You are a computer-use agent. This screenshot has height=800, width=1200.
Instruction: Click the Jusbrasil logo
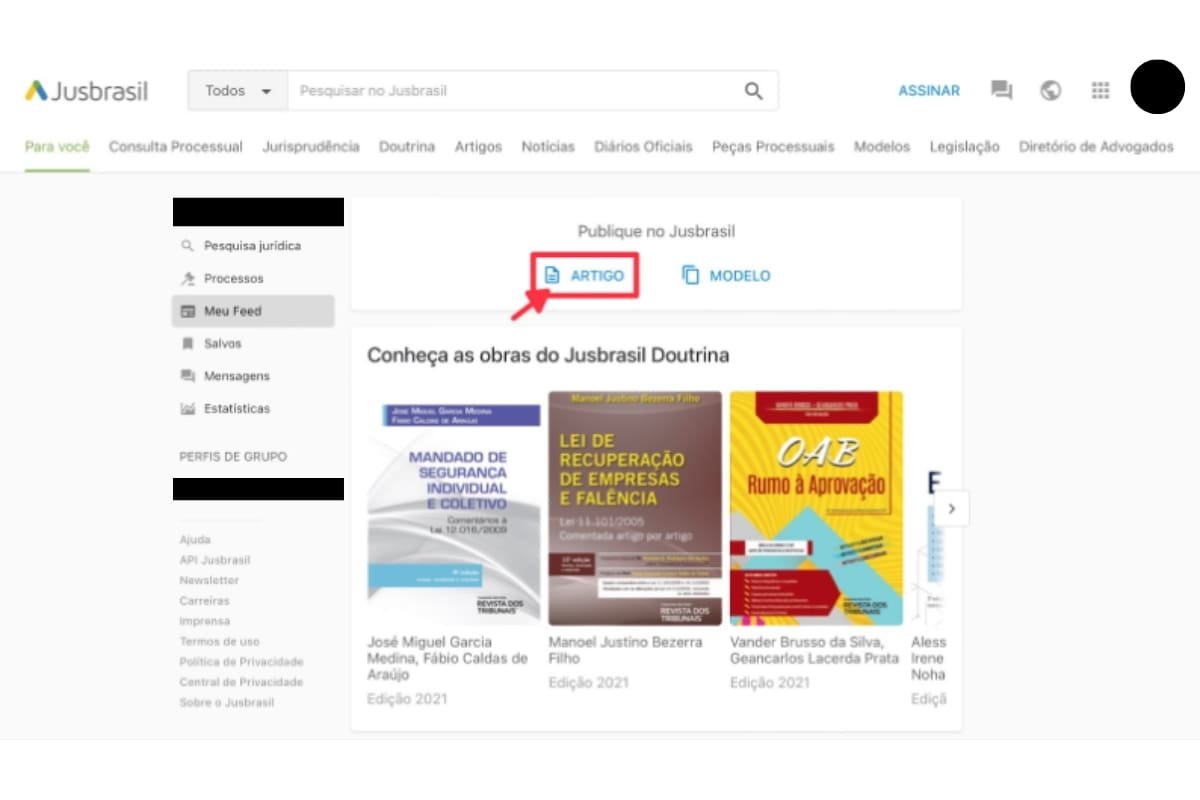tap(87, 91)
